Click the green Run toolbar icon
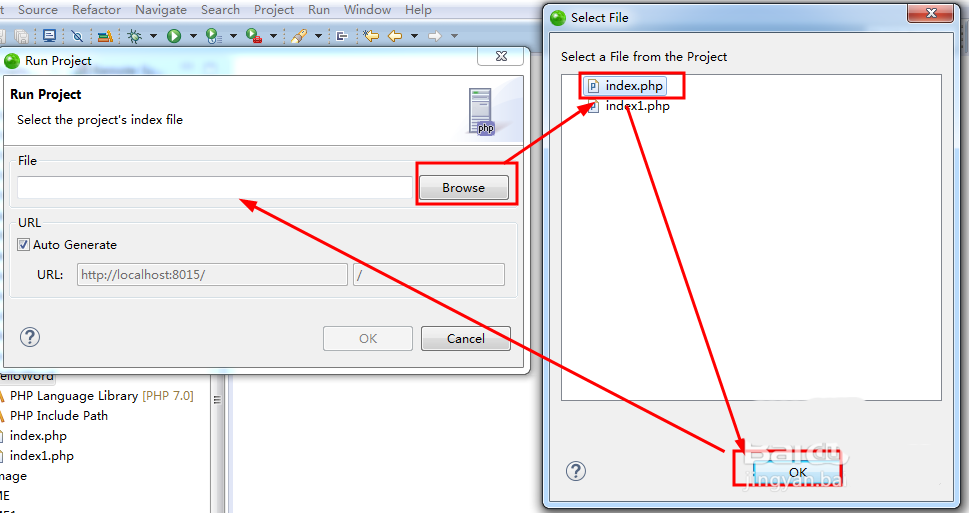Viewport: 969px width, 513px height. (174, 36)
